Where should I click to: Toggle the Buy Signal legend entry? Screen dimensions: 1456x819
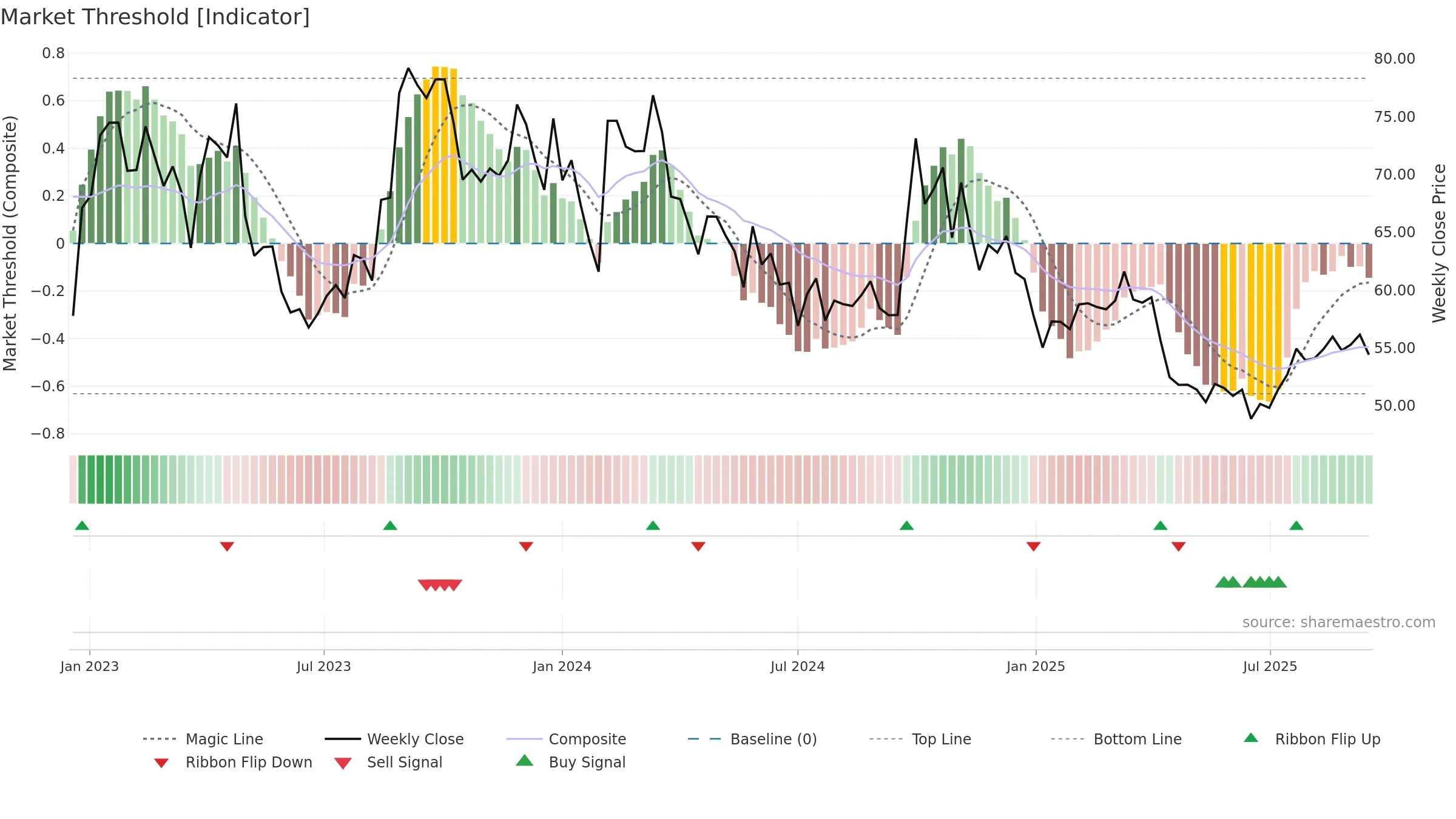[x=570, y=762]
